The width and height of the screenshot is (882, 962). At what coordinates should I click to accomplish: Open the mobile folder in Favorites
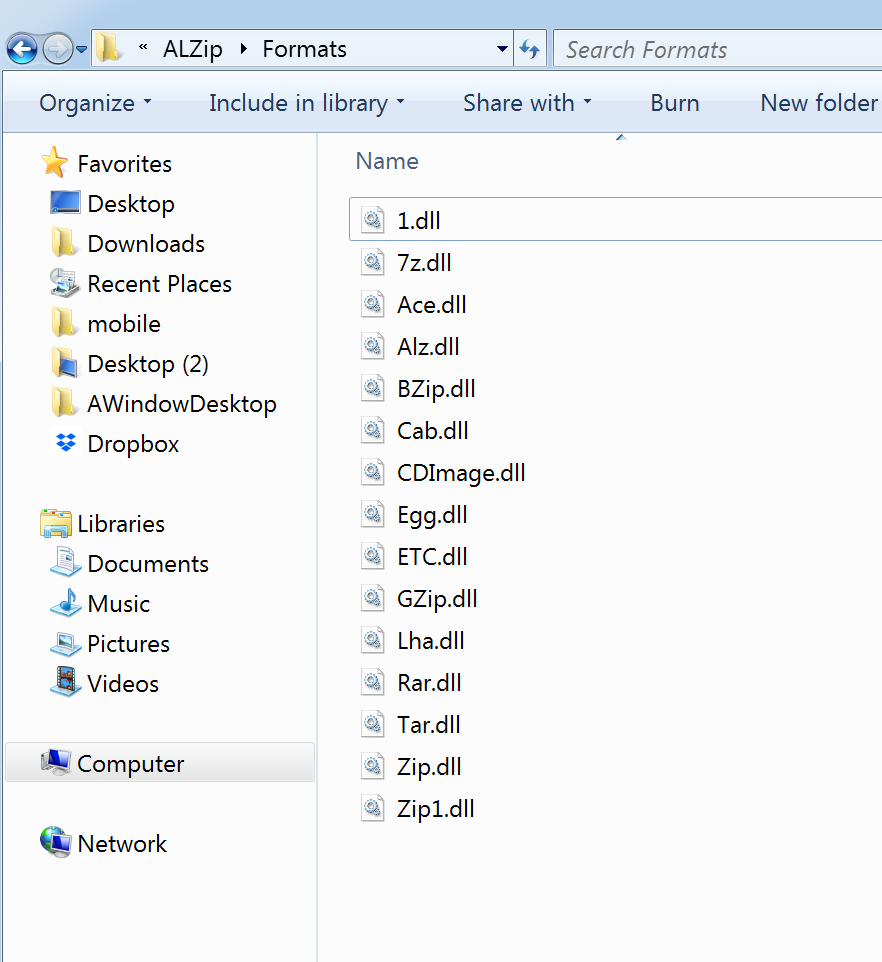pyautogui.click(x=124, y=324)
